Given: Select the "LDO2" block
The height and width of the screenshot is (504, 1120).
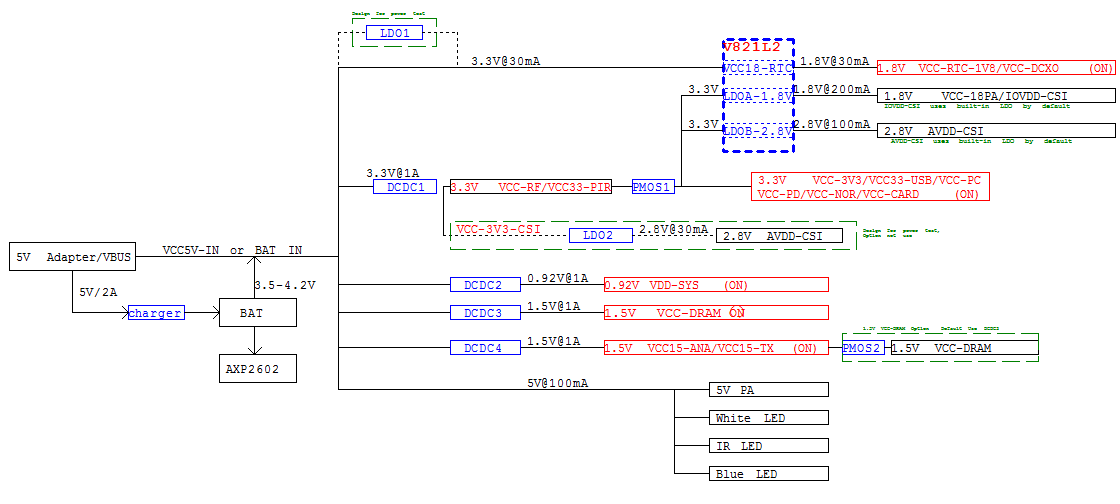Looking at the screenshot, I should pos(601,236).
